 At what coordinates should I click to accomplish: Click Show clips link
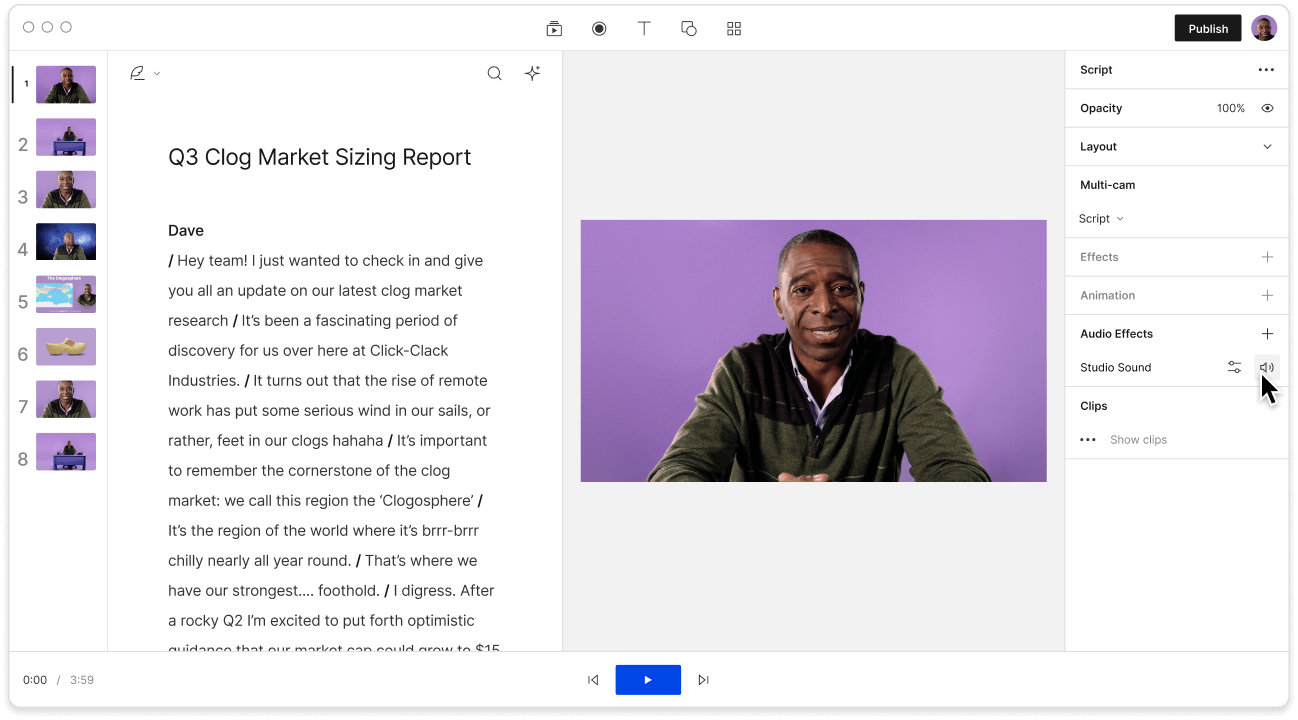tap(1138, 440)
